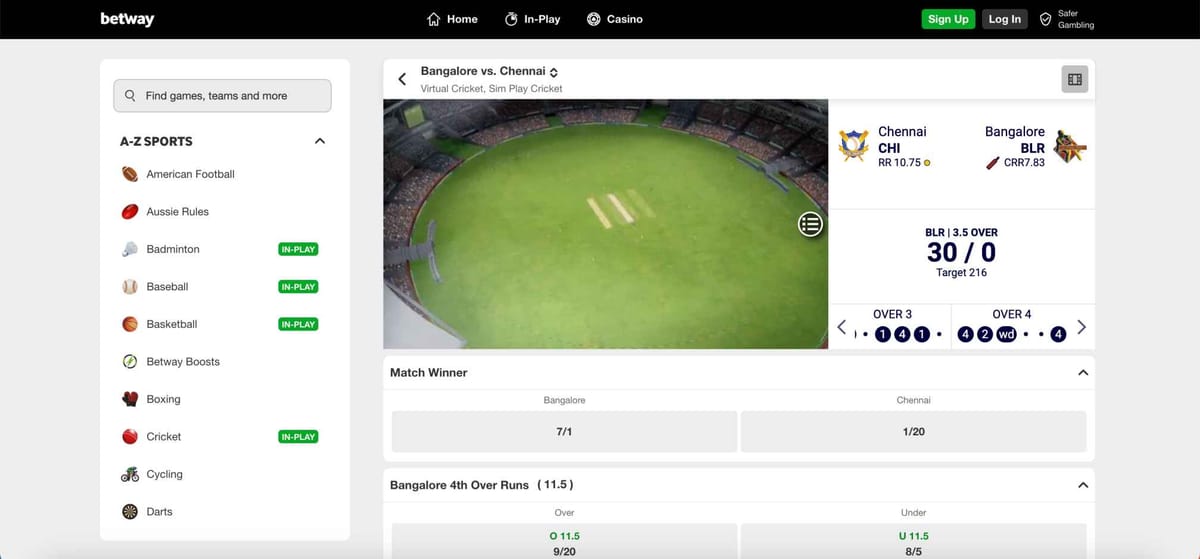
Task: Open the Betway Boosts icon
Action: pos(130,362)
